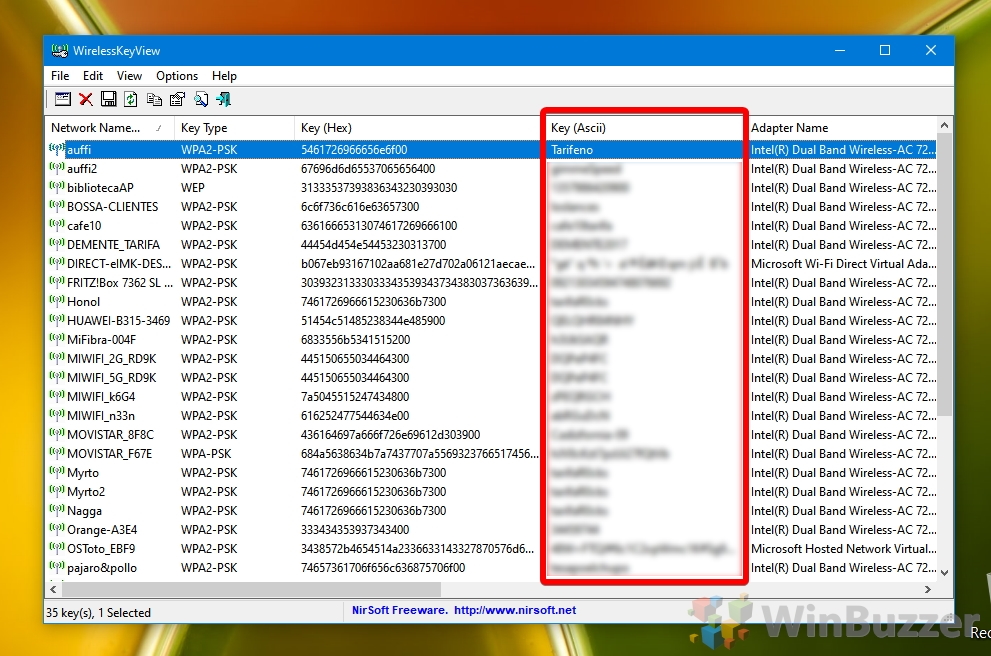Open the Edit menu
The height and width of the screenshot is (656, 991).
point(93,76)
